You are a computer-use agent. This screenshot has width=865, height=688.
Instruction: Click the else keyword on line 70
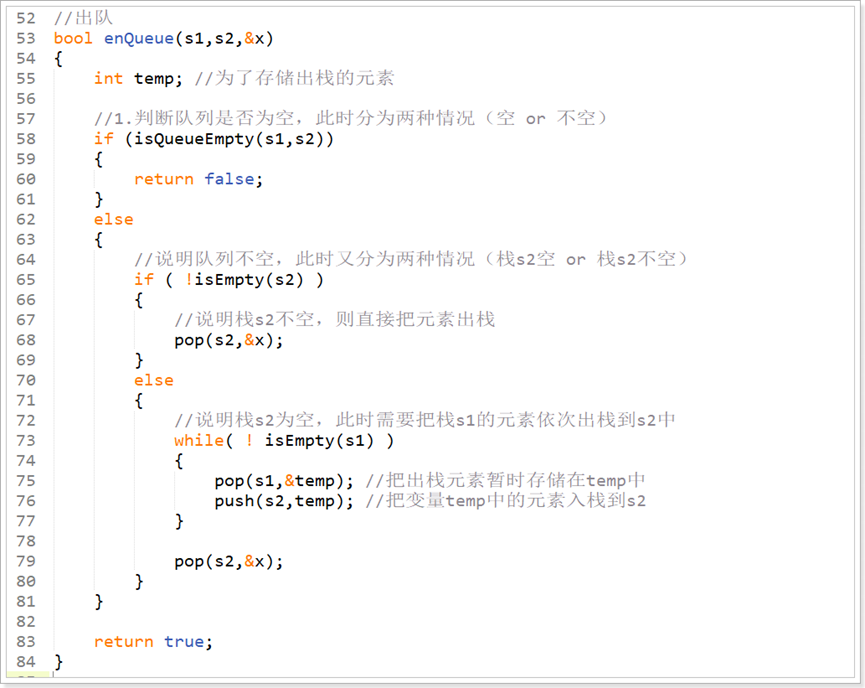[153, 380]
